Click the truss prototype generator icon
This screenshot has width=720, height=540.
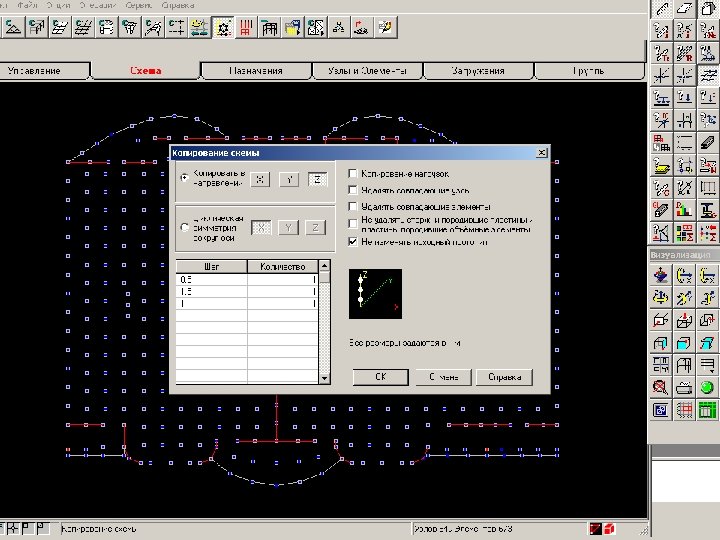pos(12,28)
